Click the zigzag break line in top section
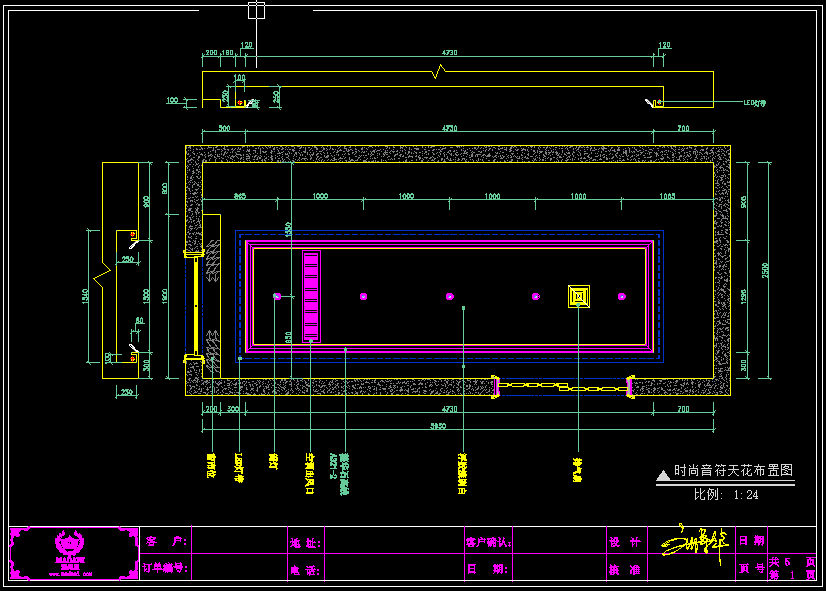This screenshot has height=591, width=826. pyautogui.click(x=436, y=71)
